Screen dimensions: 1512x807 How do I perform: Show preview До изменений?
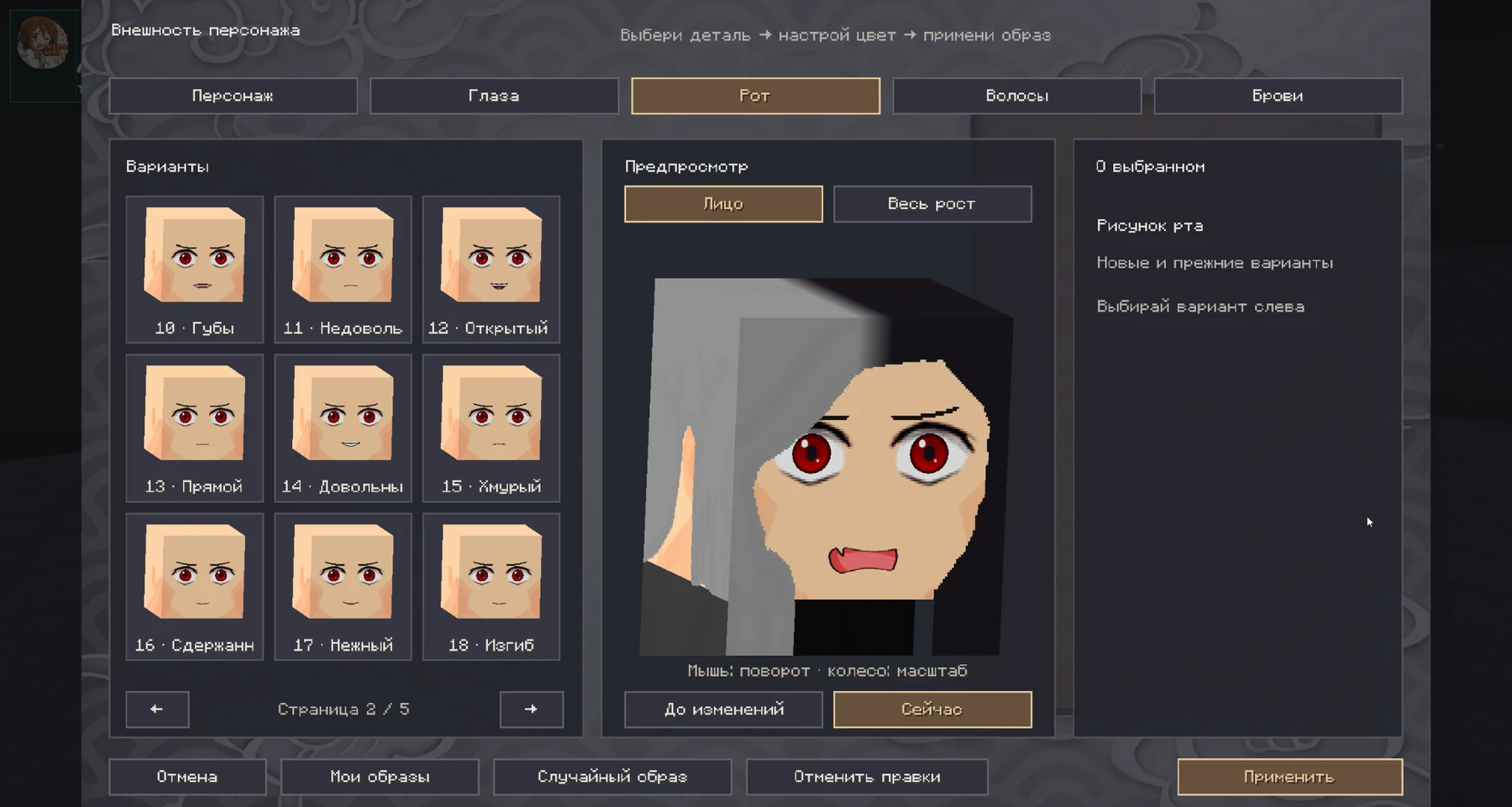(x=723, y=710)
